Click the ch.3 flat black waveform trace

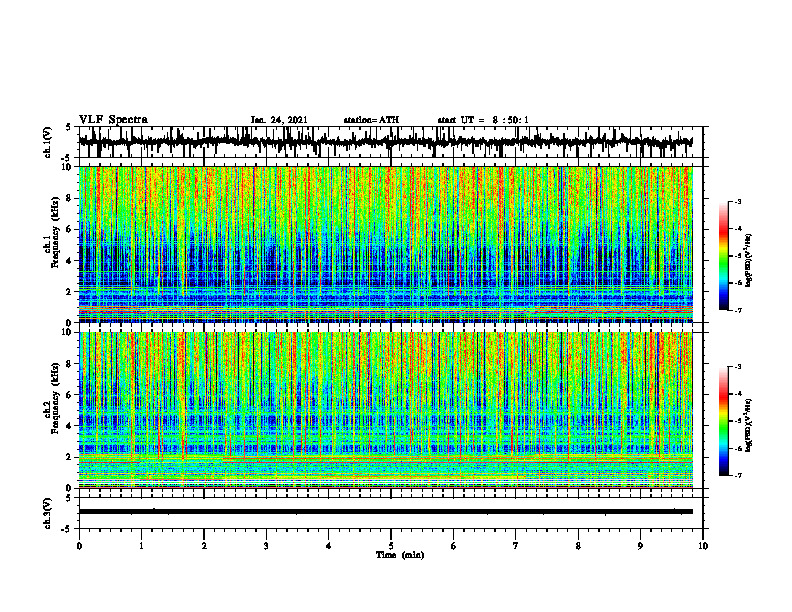(385, 512)
